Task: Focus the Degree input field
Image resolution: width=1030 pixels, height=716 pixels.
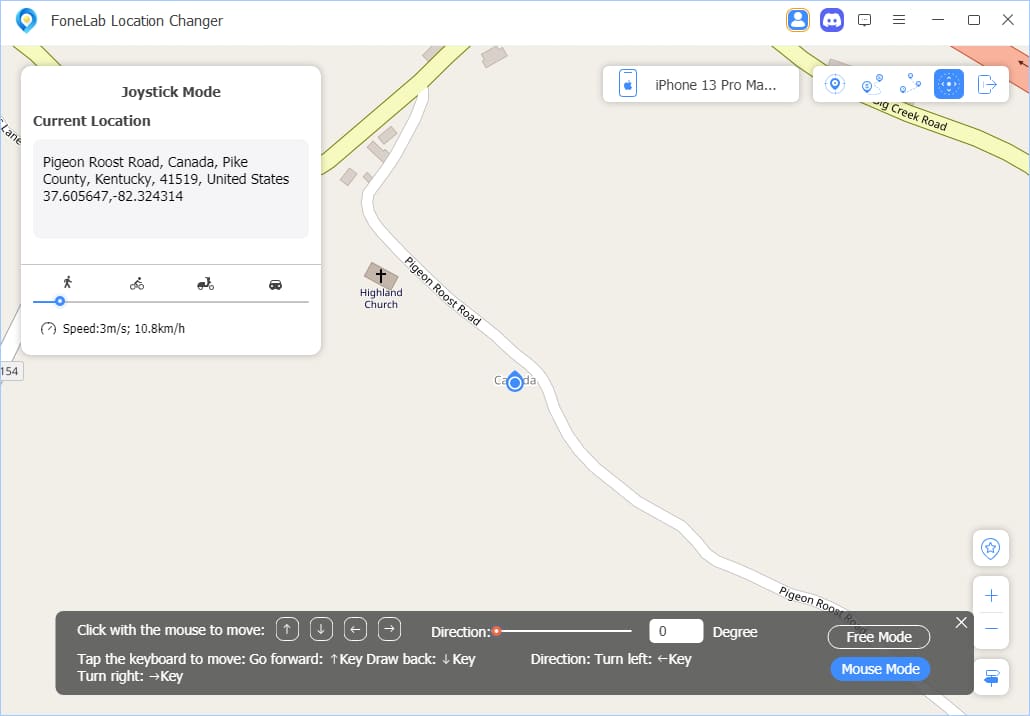Action: [x=676, y=631]
